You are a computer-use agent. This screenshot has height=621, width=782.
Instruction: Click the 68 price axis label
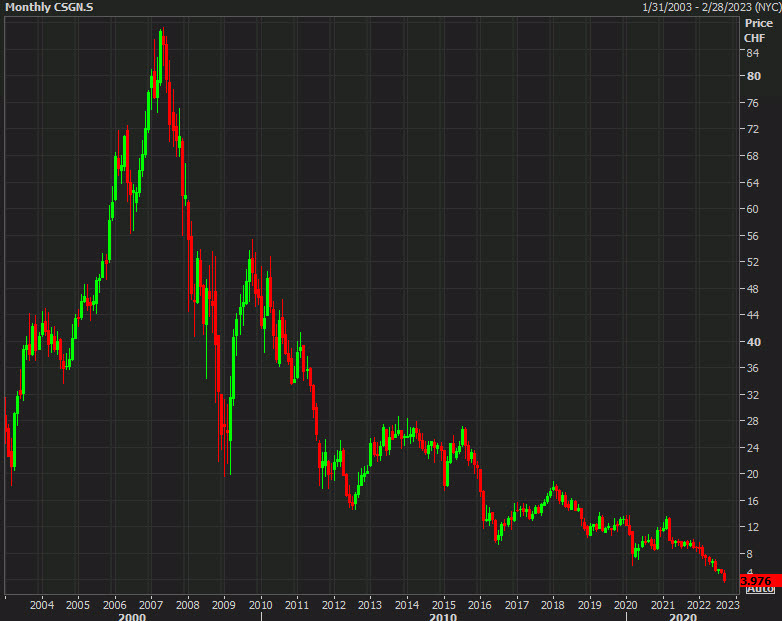(753, 156)
